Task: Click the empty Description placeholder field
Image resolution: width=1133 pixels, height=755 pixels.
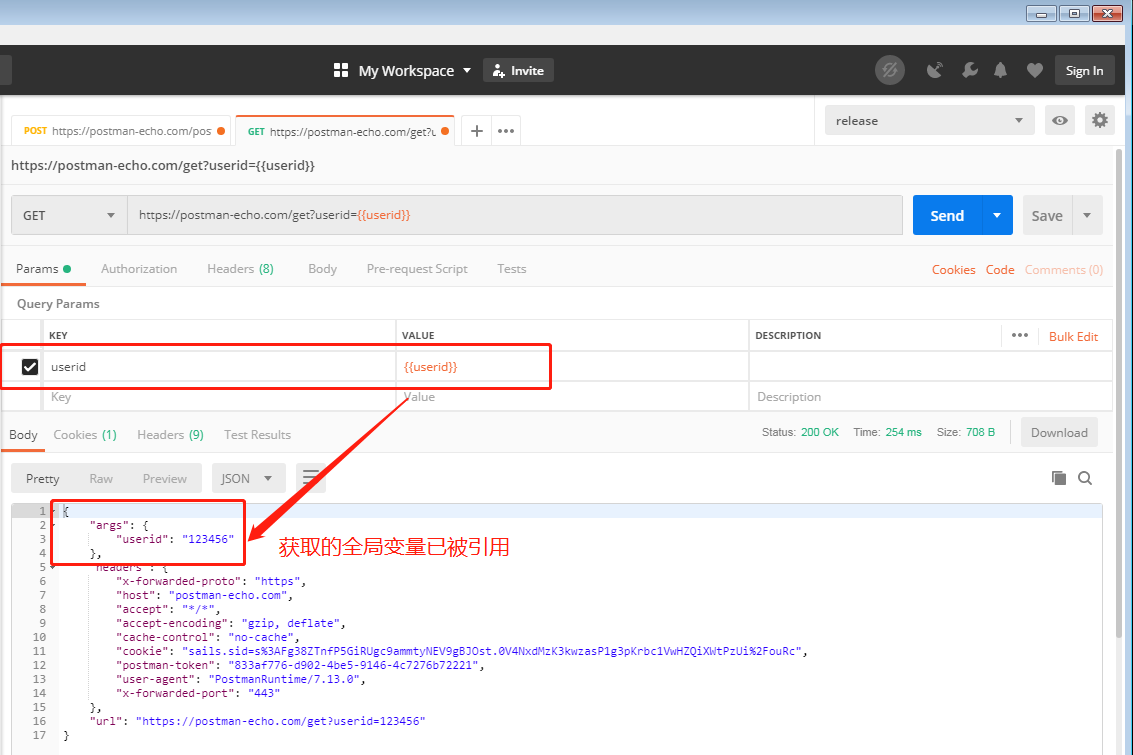Action: (931, 397)
